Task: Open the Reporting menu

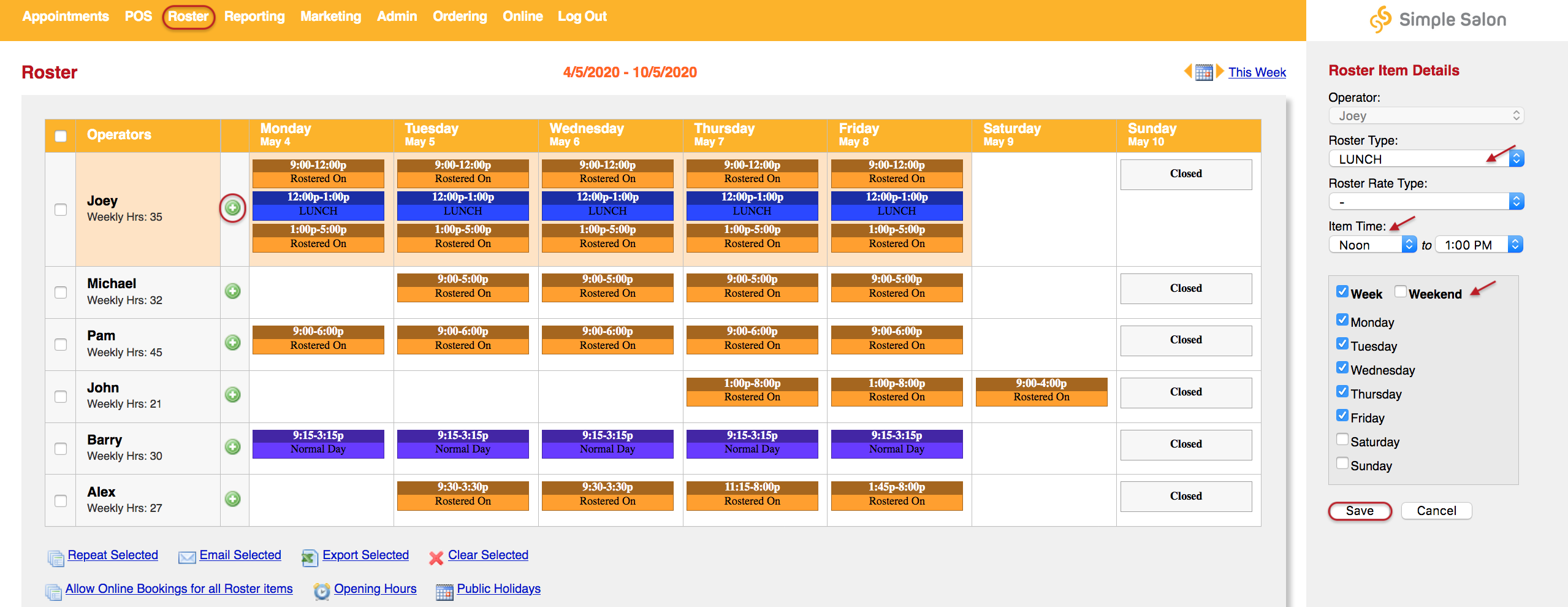Action: [x=254, y=17]
